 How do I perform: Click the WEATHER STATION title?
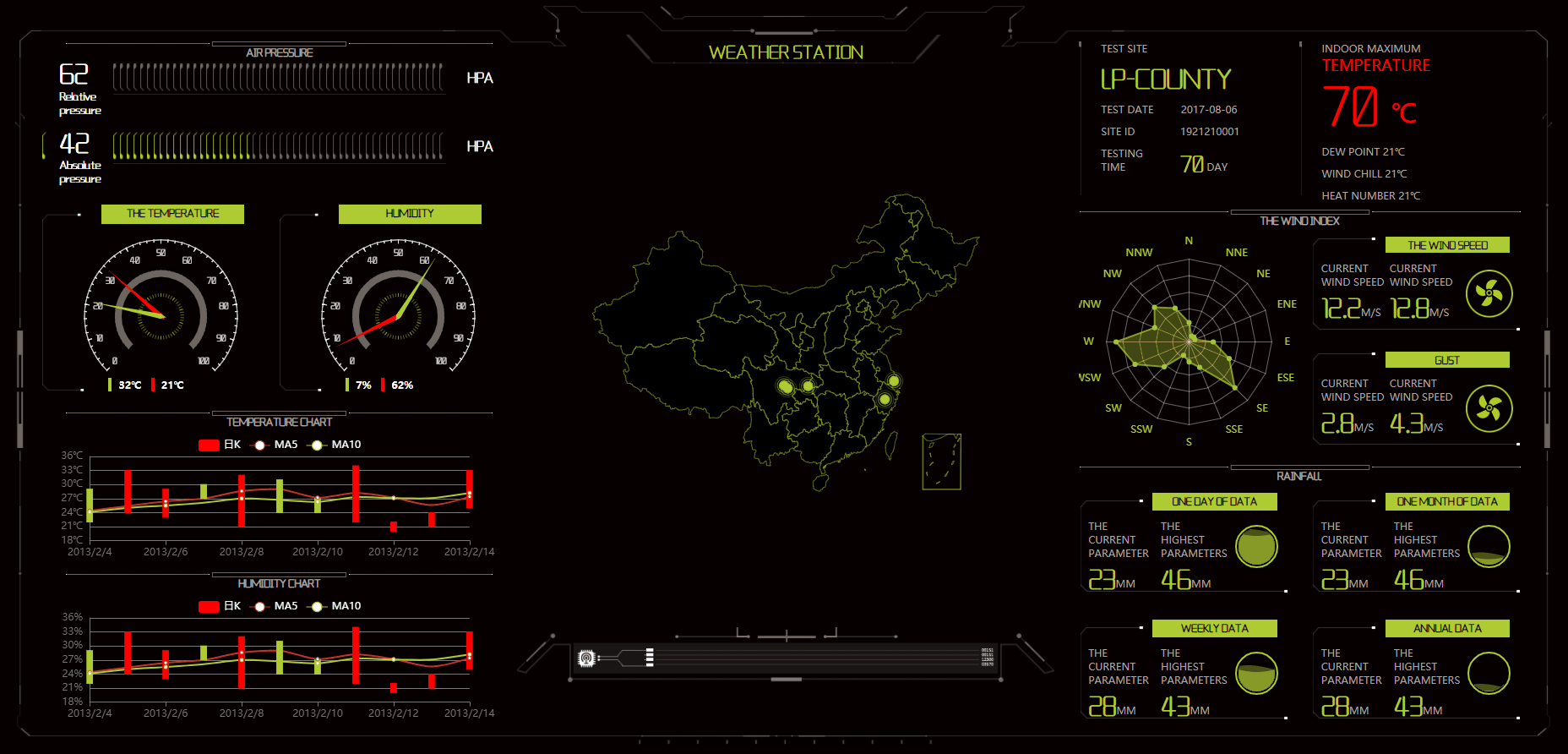point(786,52)
